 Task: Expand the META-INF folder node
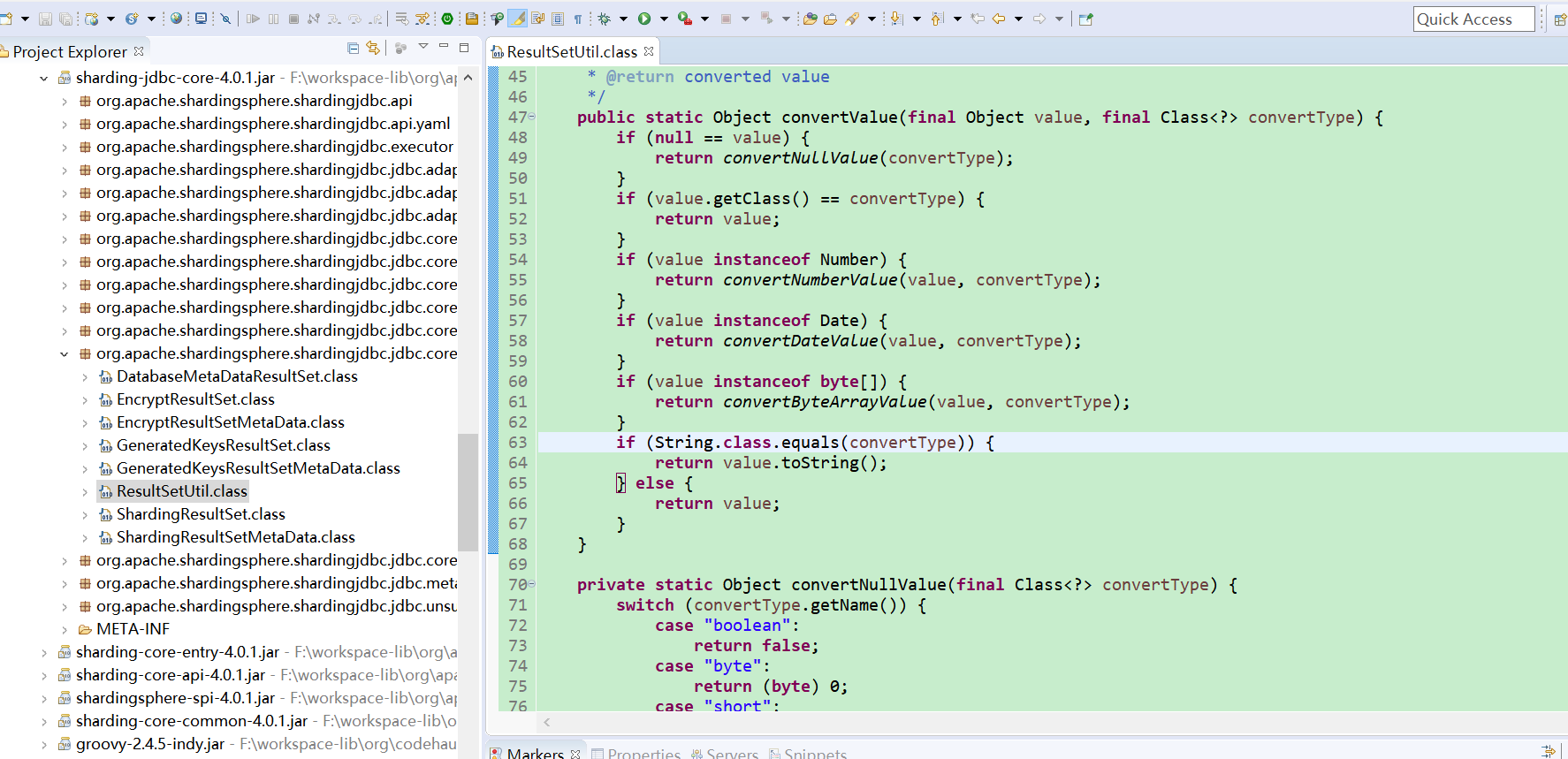65,629
